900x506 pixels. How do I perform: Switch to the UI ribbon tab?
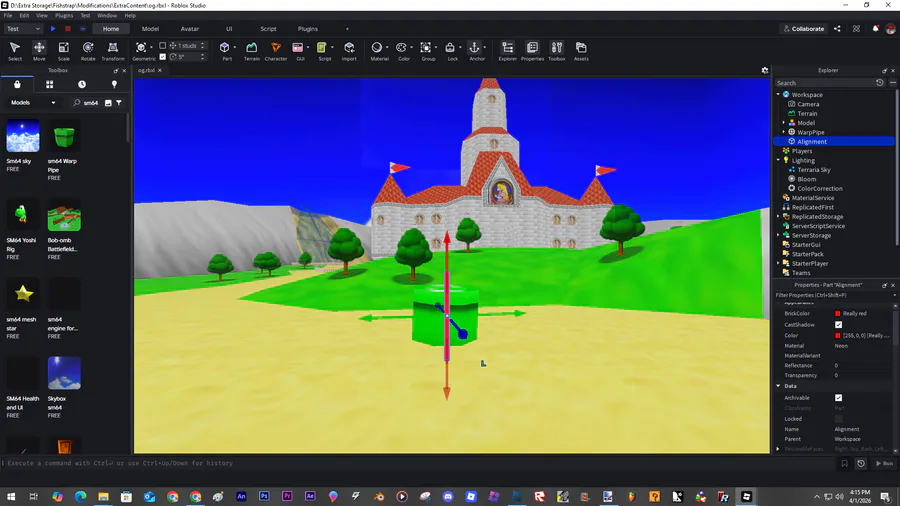click(229, 29)
